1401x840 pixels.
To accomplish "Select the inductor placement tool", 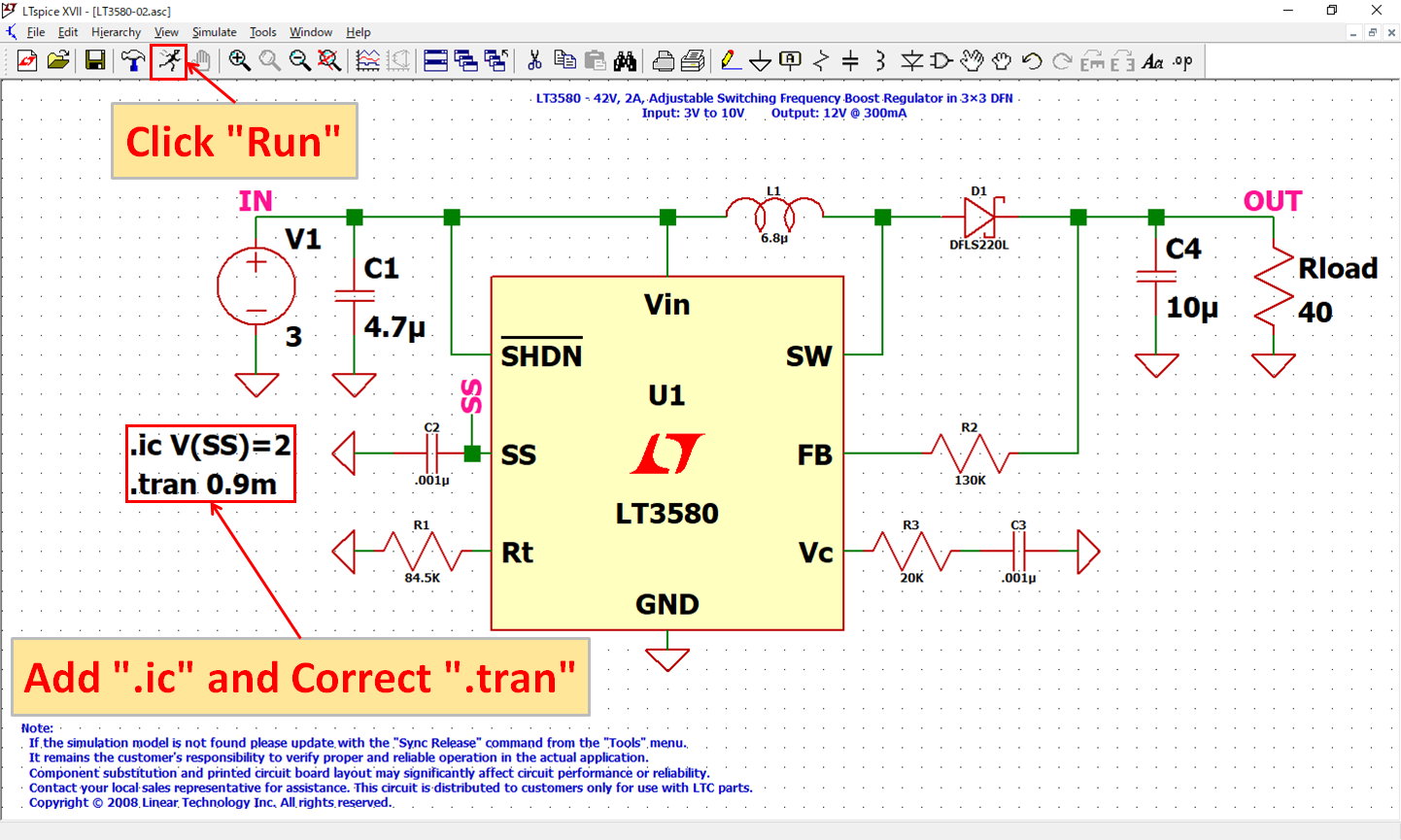I will (879, 60).
